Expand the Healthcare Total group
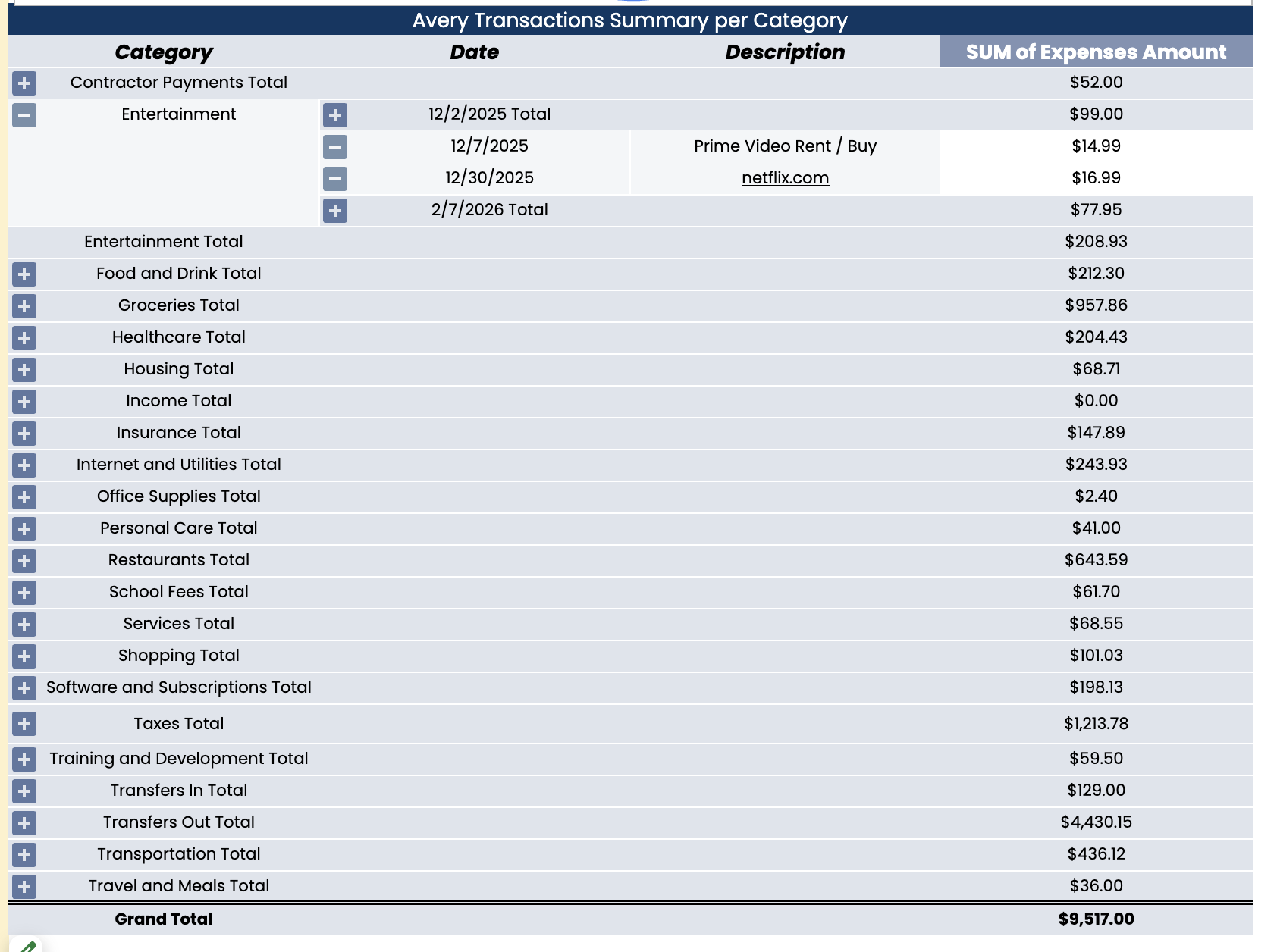 [x=25, y=338]
